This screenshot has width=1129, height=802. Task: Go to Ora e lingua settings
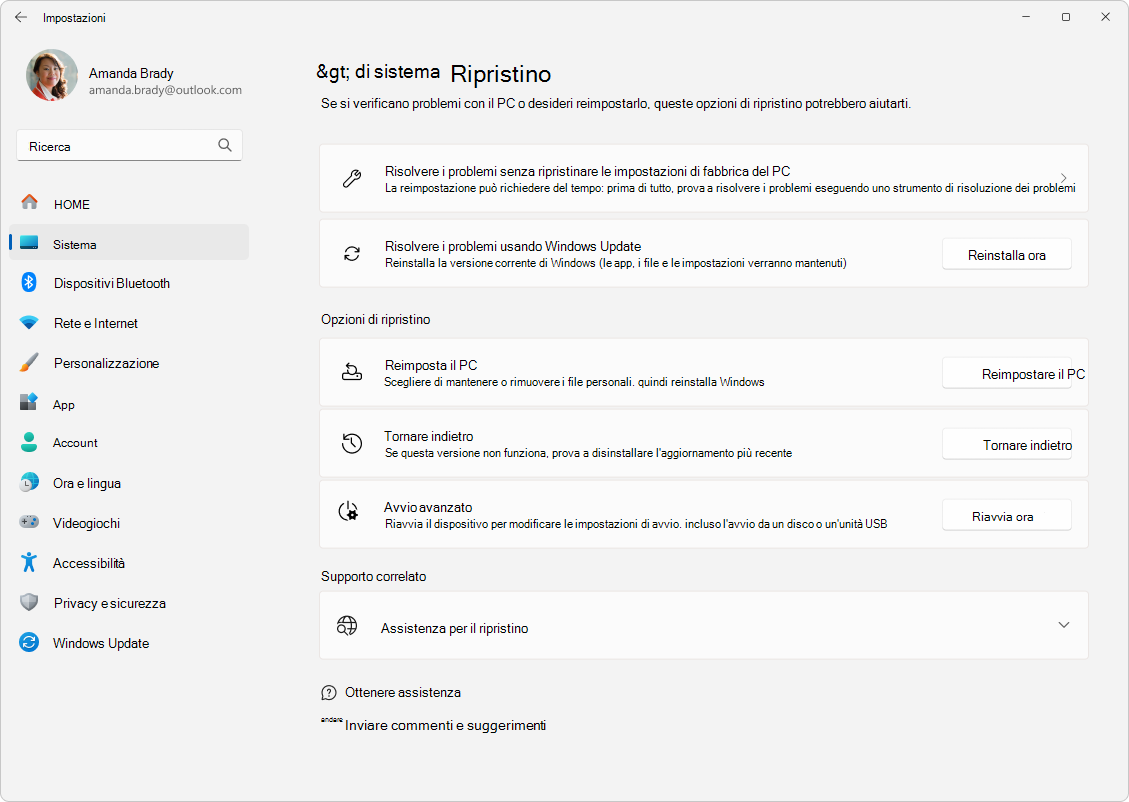coord(86,483)
